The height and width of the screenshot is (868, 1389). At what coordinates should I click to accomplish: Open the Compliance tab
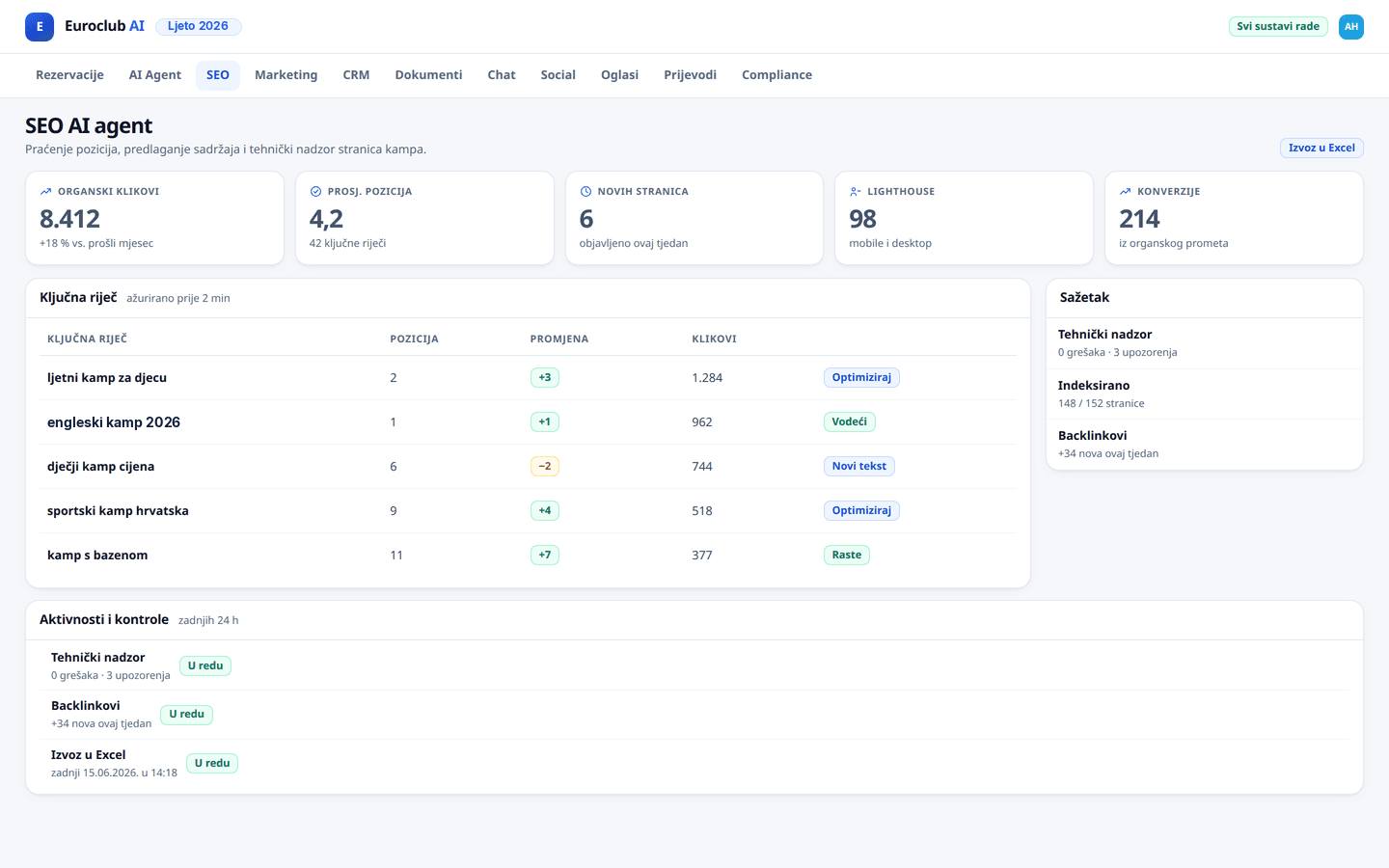coord(776,75)
